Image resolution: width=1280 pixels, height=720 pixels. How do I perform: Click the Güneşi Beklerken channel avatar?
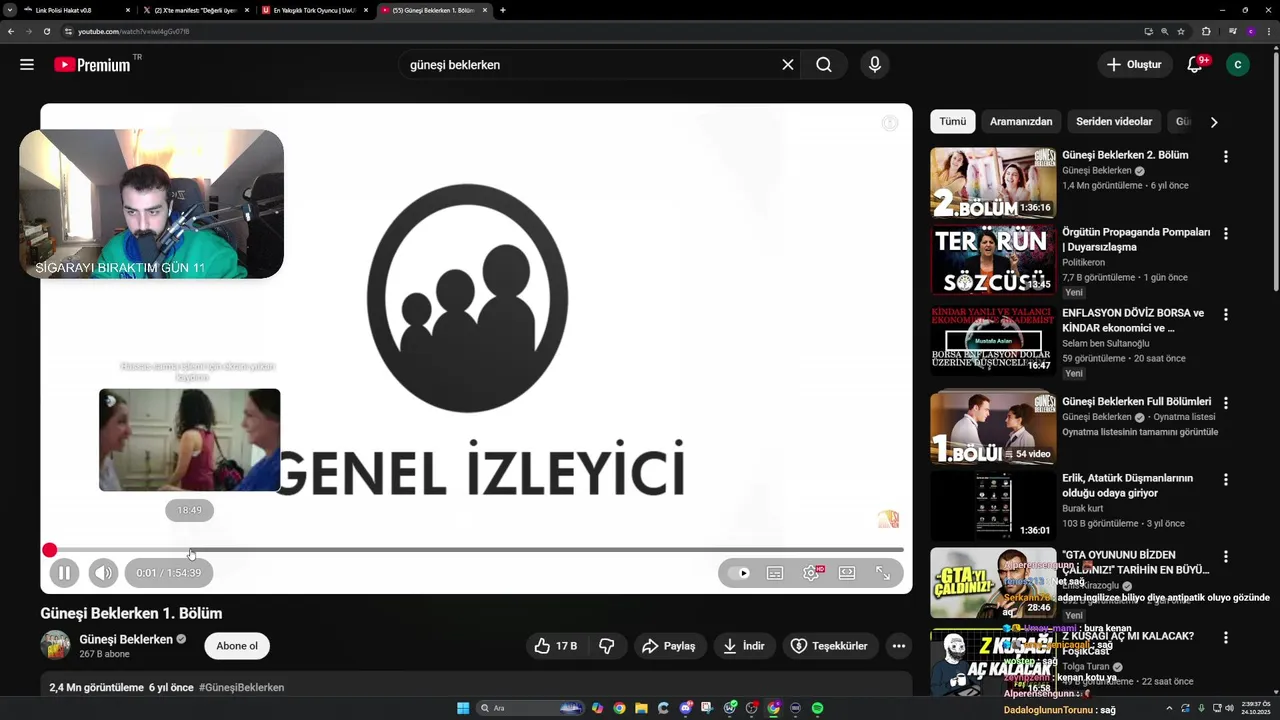[x=55, y=645]
